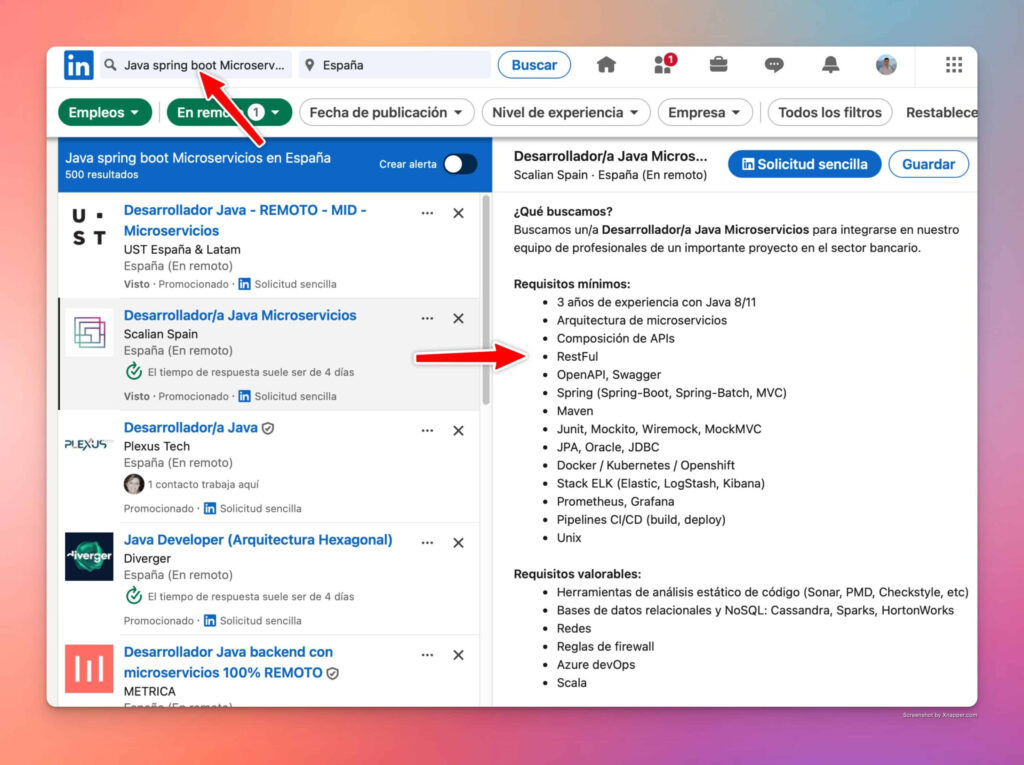Open the options menu (three dots) for the Plexus Tech job
1024x765 pixels.
pos(427,431)
